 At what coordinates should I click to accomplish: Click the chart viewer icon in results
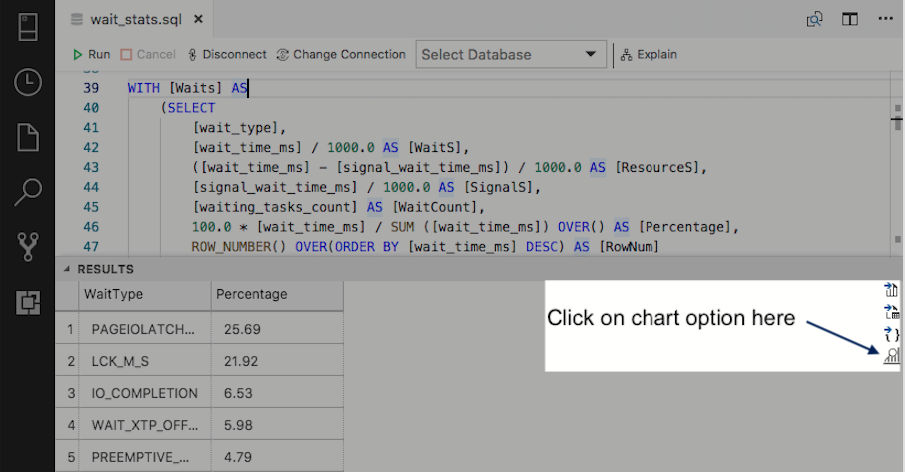point(891,355)
